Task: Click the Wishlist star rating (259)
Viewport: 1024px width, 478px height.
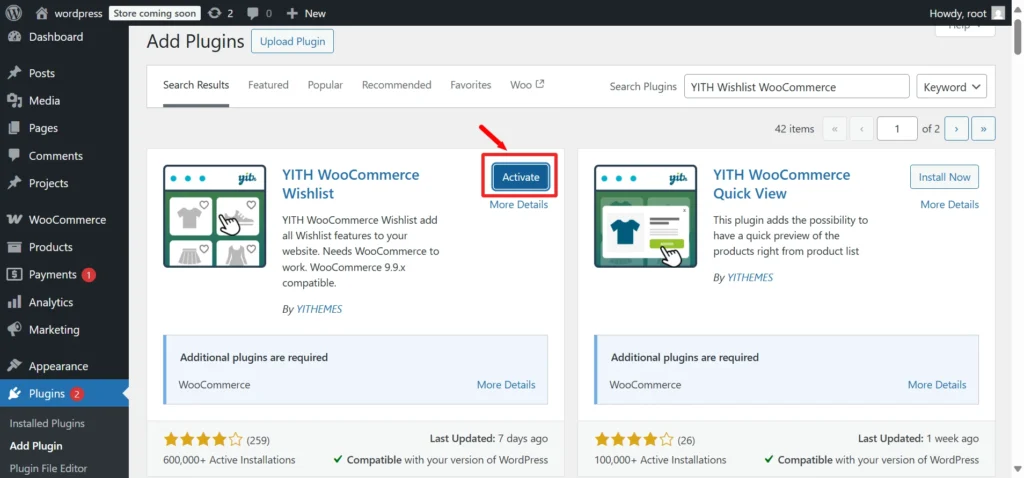Action: pyautogui.click(x=217, y=439)
